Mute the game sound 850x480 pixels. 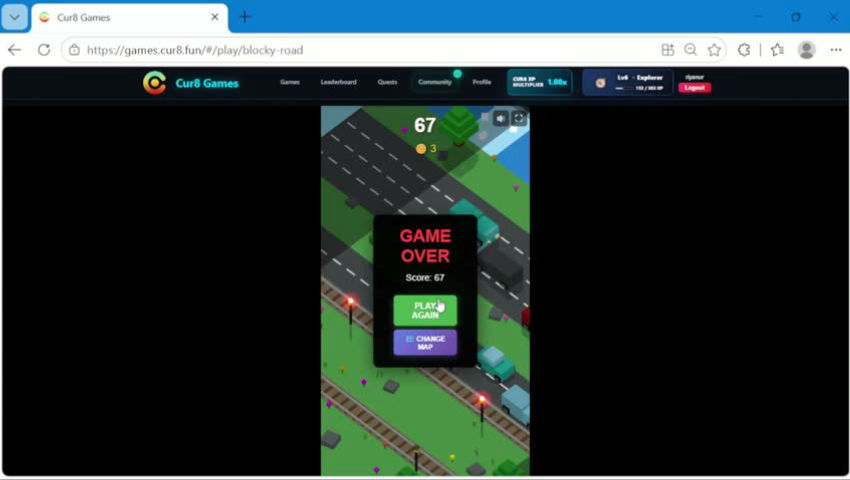[x=501, y=118]
